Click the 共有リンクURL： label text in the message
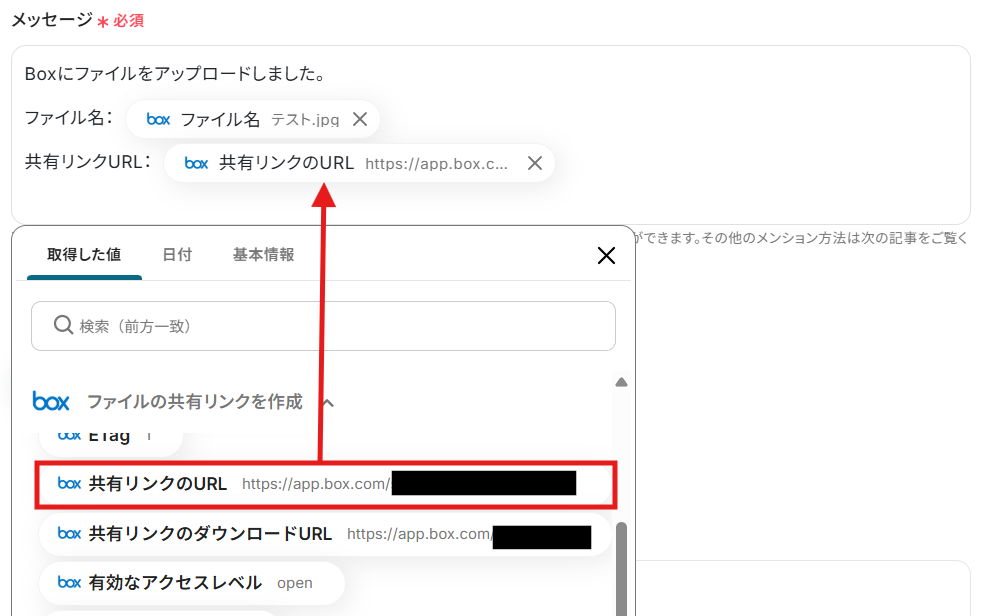 [88, 162]
